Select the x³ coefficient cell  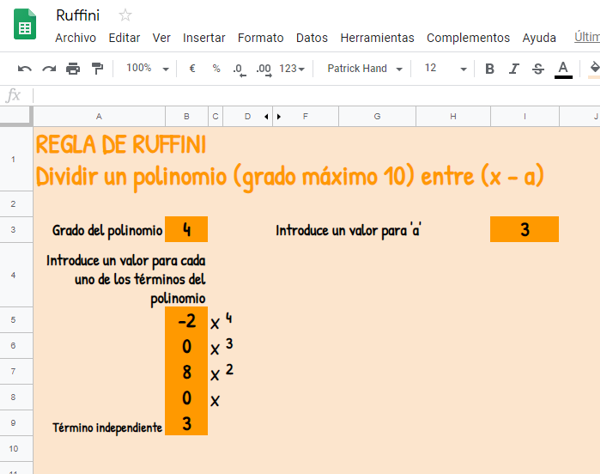[186, 346]
